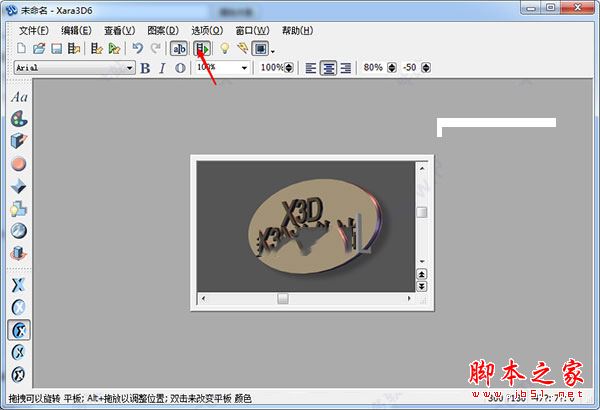Click the double down-arrow button in preview
The image size is (600, 410).
(421, 286)
